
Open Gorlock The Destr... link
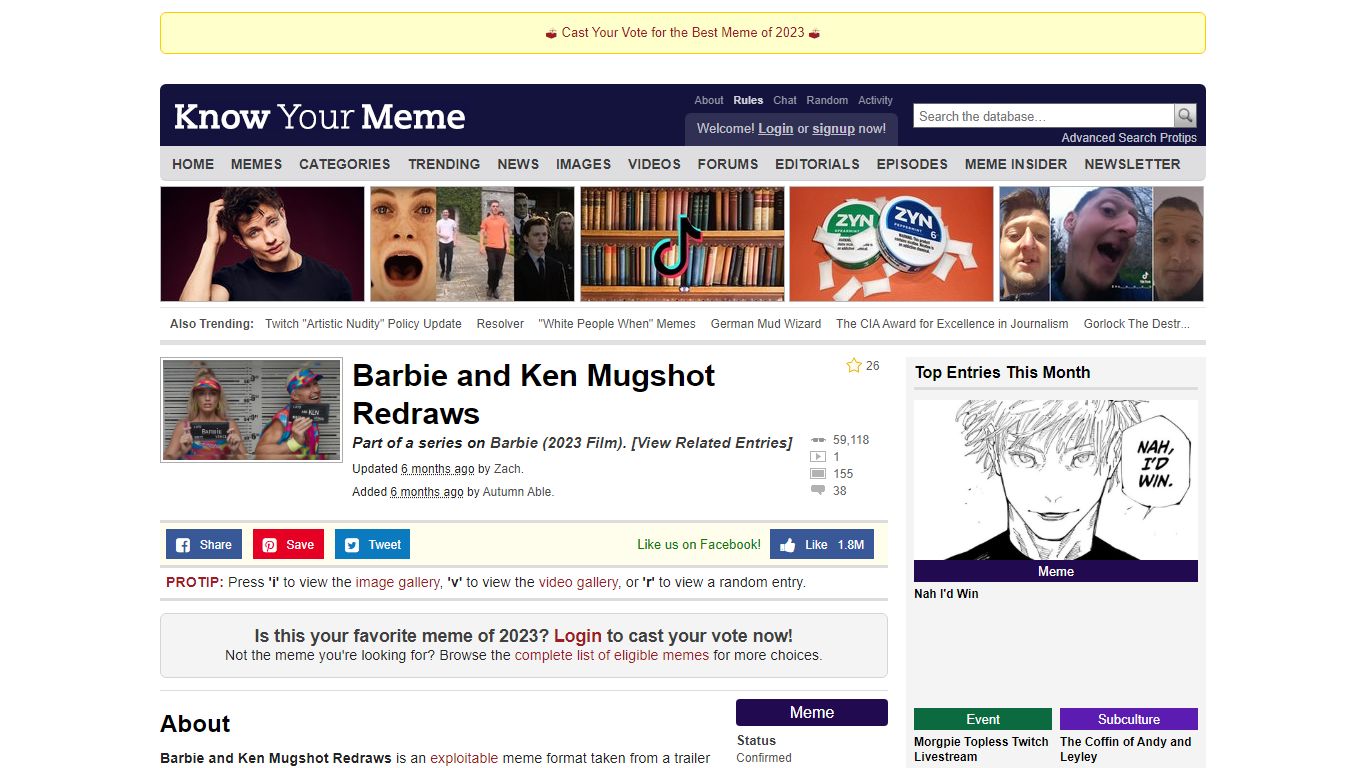[x=1137, y=324]
